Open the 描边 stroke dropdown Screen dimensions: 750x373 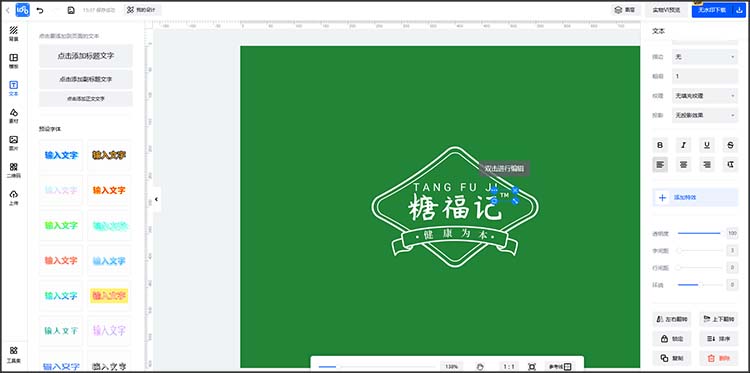click(705, 57)
